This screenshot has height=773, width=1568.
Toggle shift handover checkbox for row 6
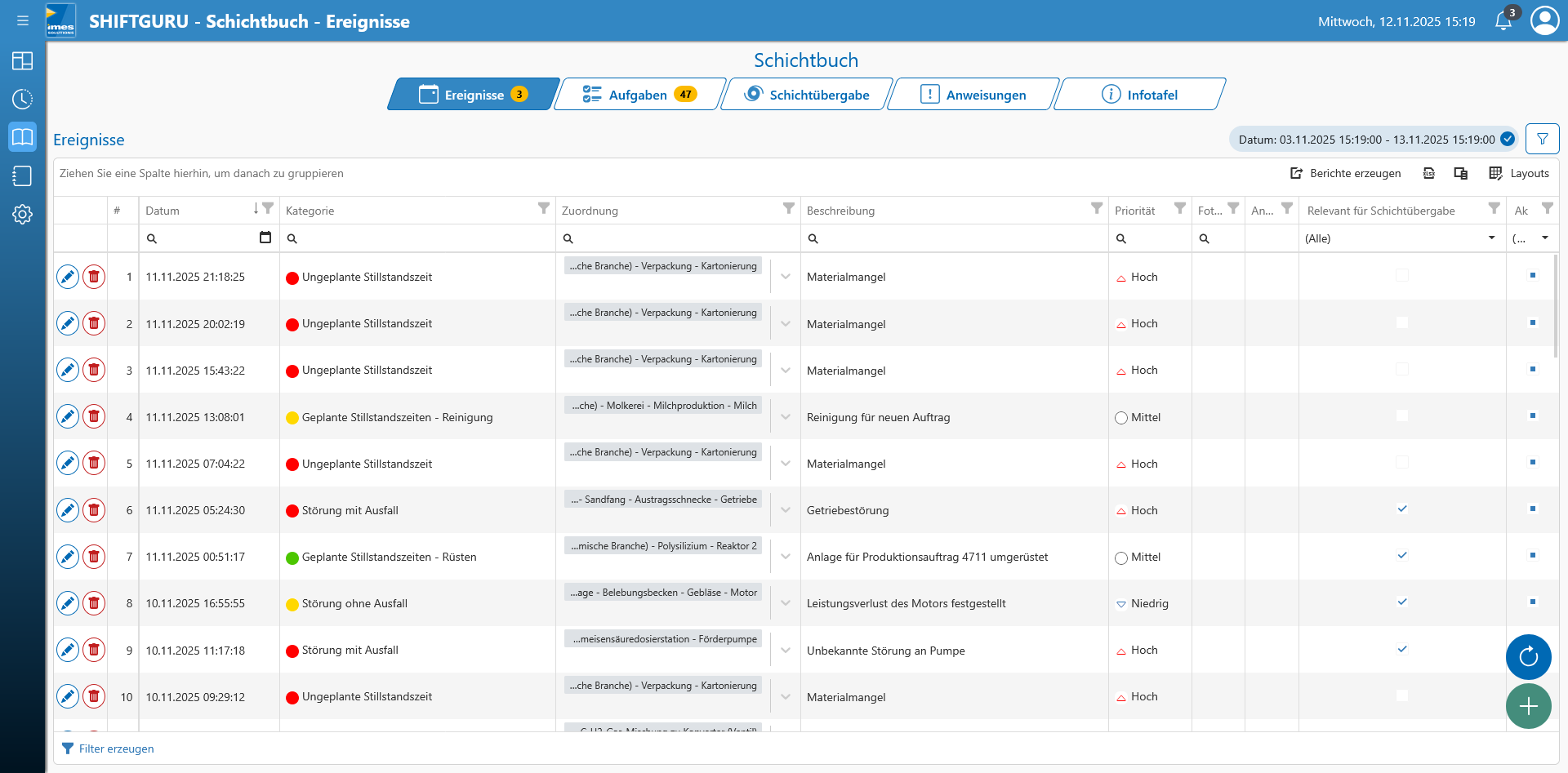tap(1402, 509)
